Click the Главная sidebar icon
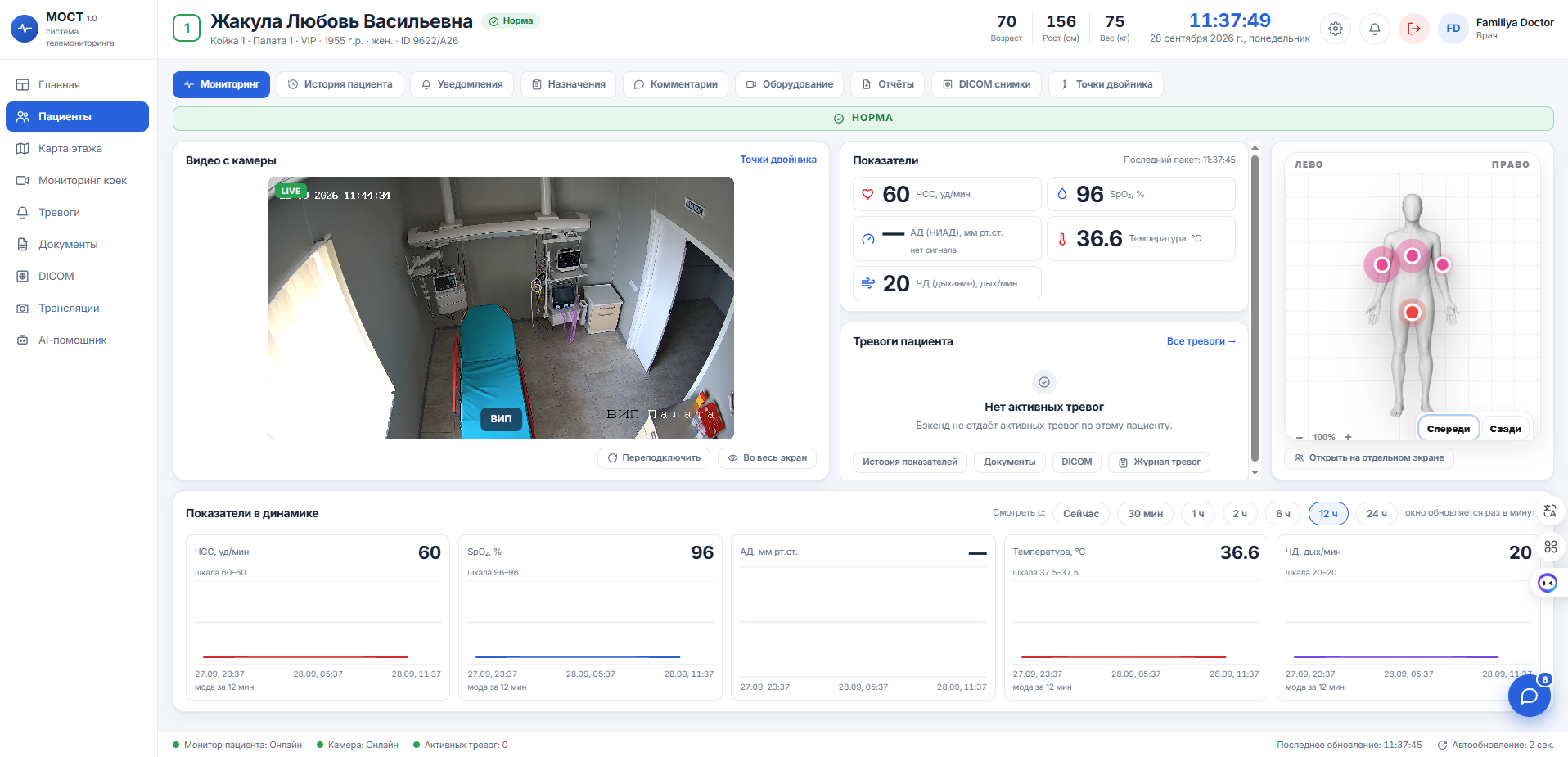1568x757 pixels. coord(23,84)
